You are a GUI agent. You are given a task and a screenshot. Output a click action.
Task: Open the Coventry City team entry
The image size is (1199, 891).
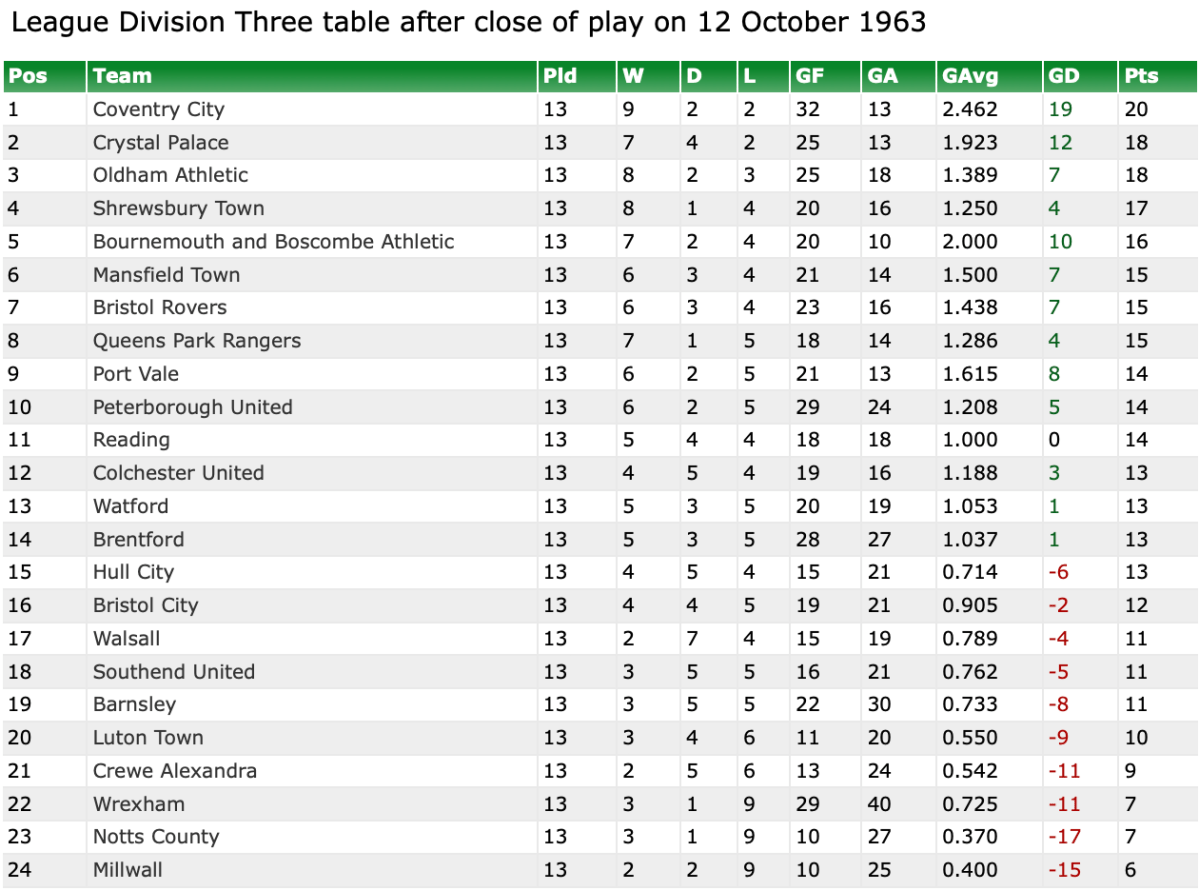click(x=158, y=109)
